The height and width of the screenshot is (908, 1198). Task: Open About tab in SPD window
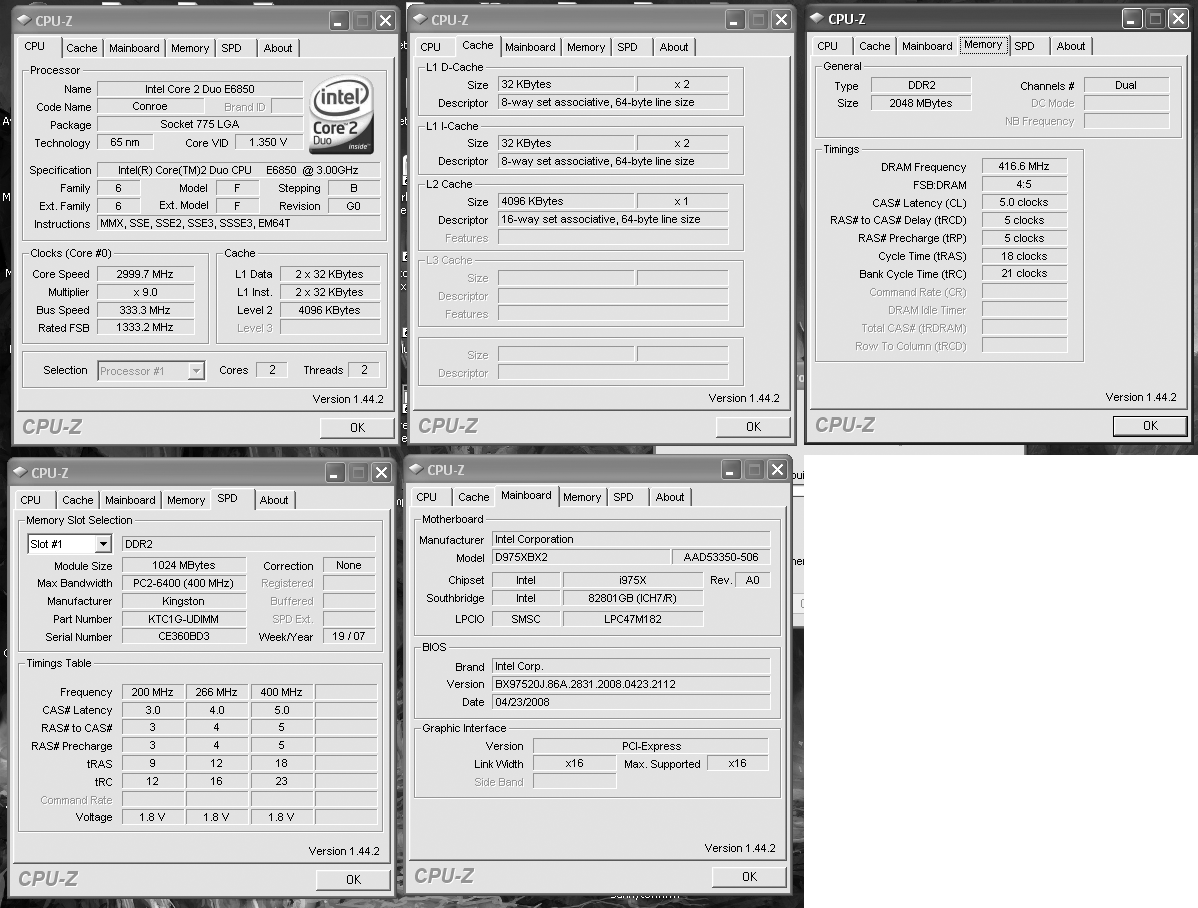click(x=274, y=501)
